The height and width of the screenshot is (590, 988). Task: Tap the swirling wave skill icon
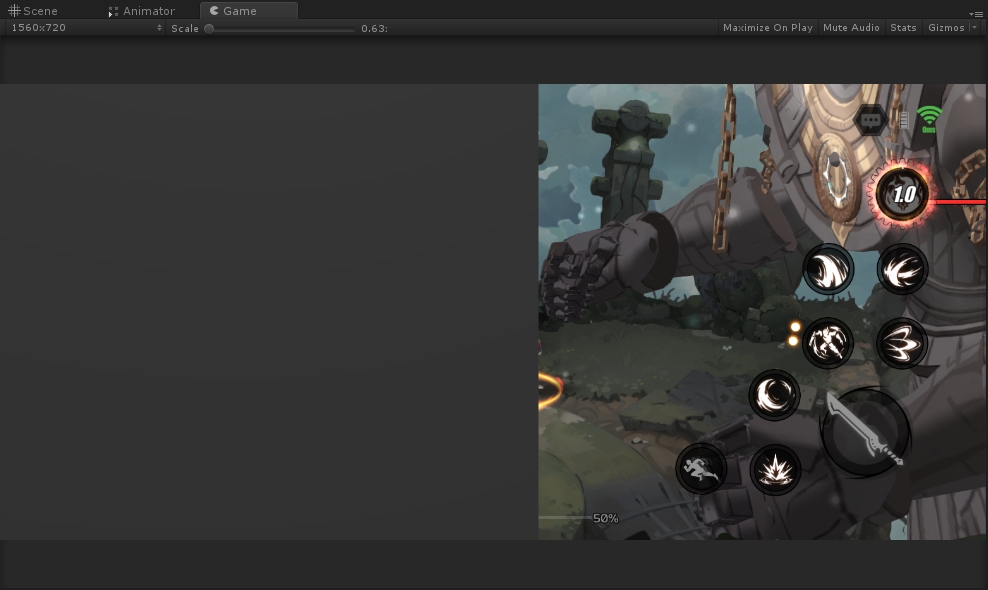coord(828,269)
